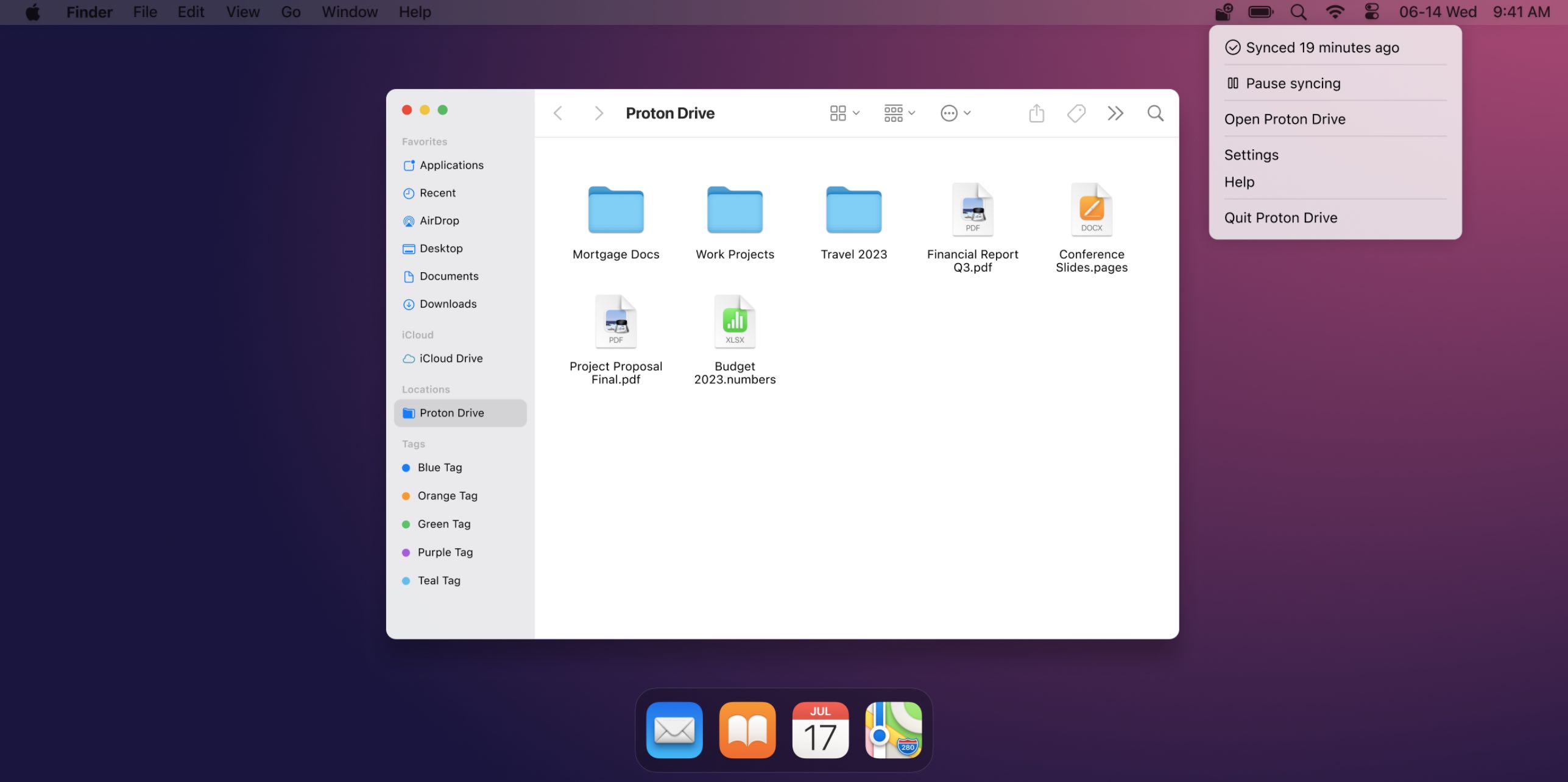Open Control Center icon in menu bar
Viewport: 1568px width, 782px height.
tap(1371, 12)
